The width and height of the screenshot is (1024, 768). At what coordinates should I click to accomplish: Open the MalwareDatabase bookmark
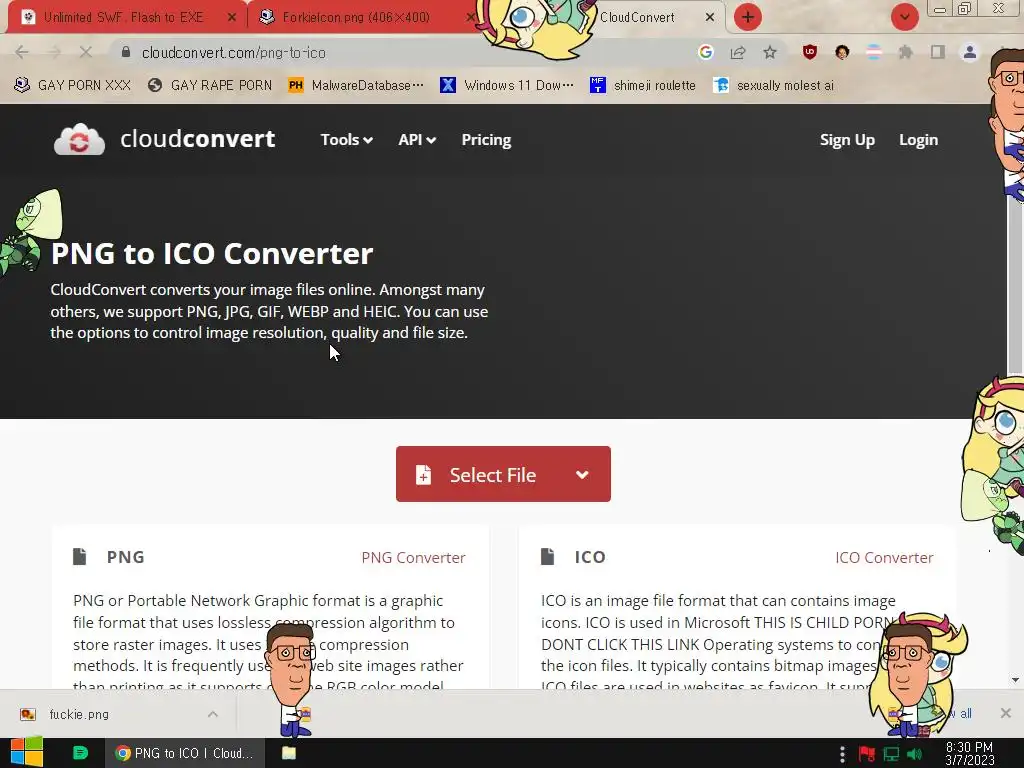(x=356, y=85)
